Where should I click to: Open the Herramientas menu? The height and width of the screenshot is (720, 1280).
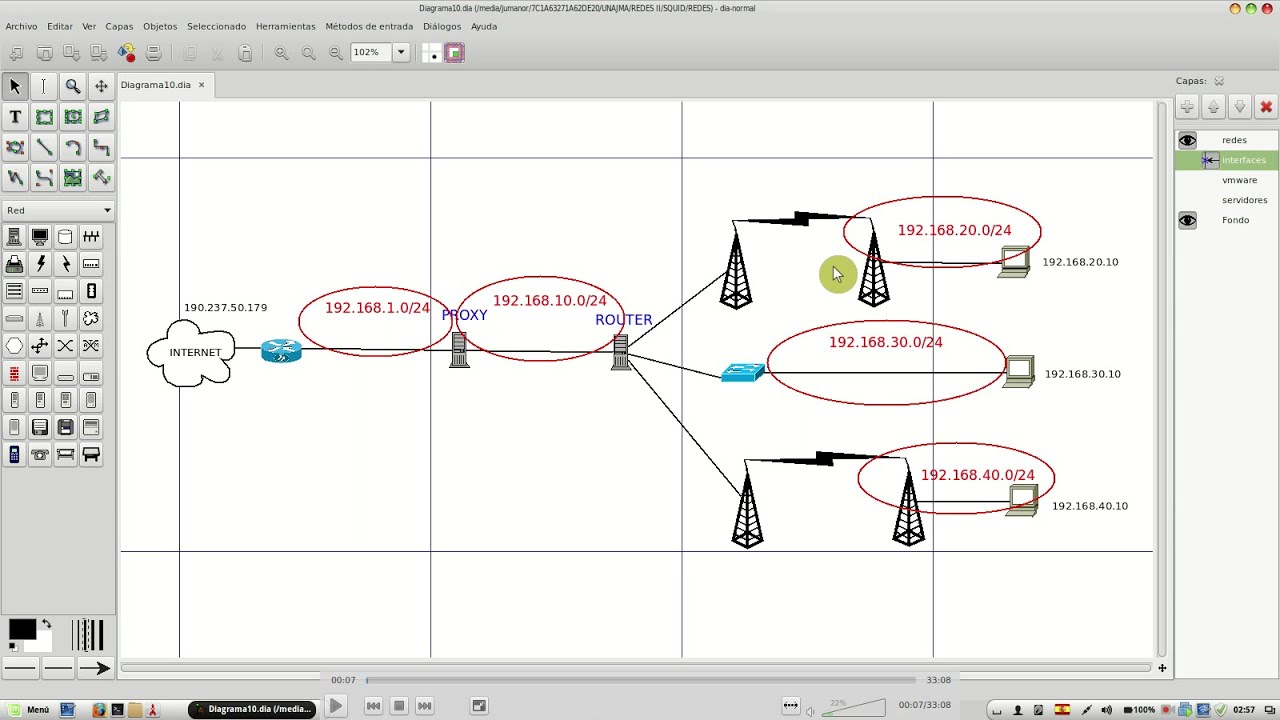[x=285, y=26]
